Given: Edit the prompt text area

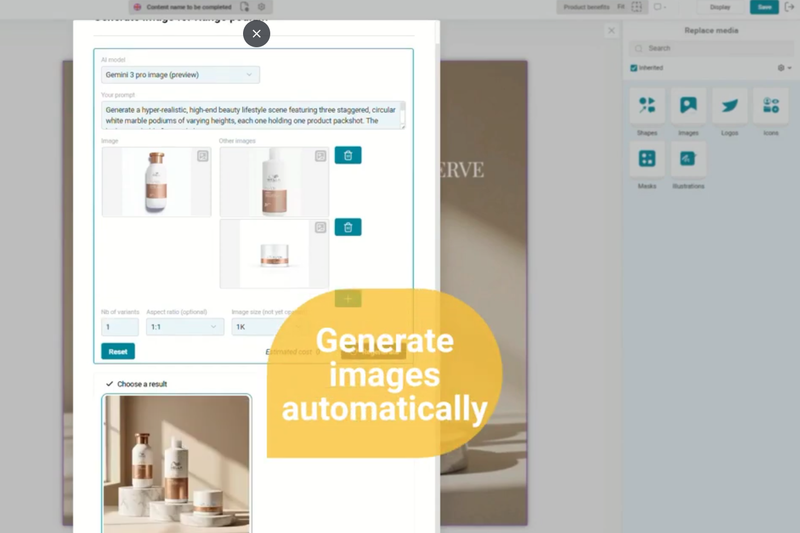Looking at the screenshot, I should tap(253, 115).
